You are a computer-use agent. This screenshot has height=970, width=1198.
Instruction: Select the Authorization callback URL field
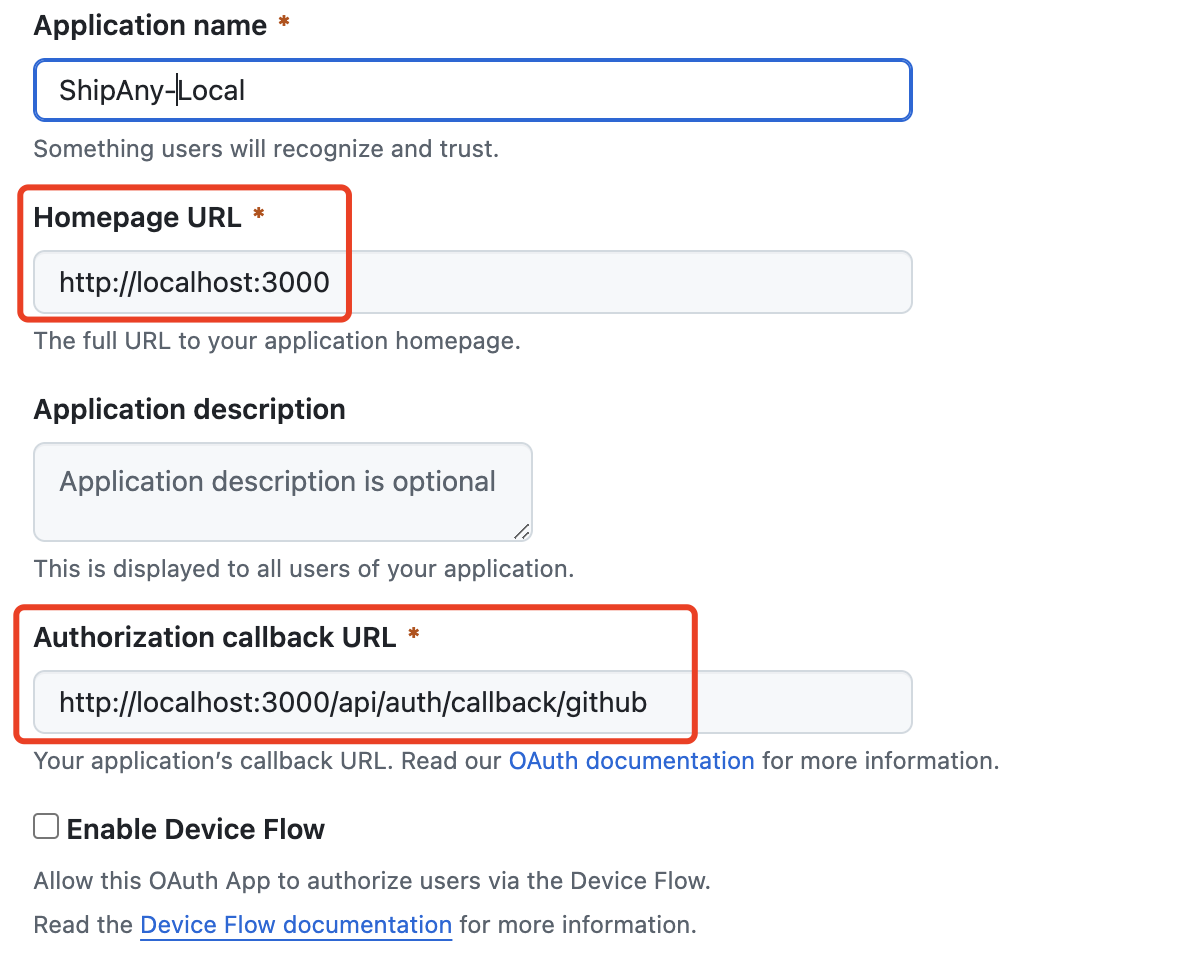click(472, 702)
